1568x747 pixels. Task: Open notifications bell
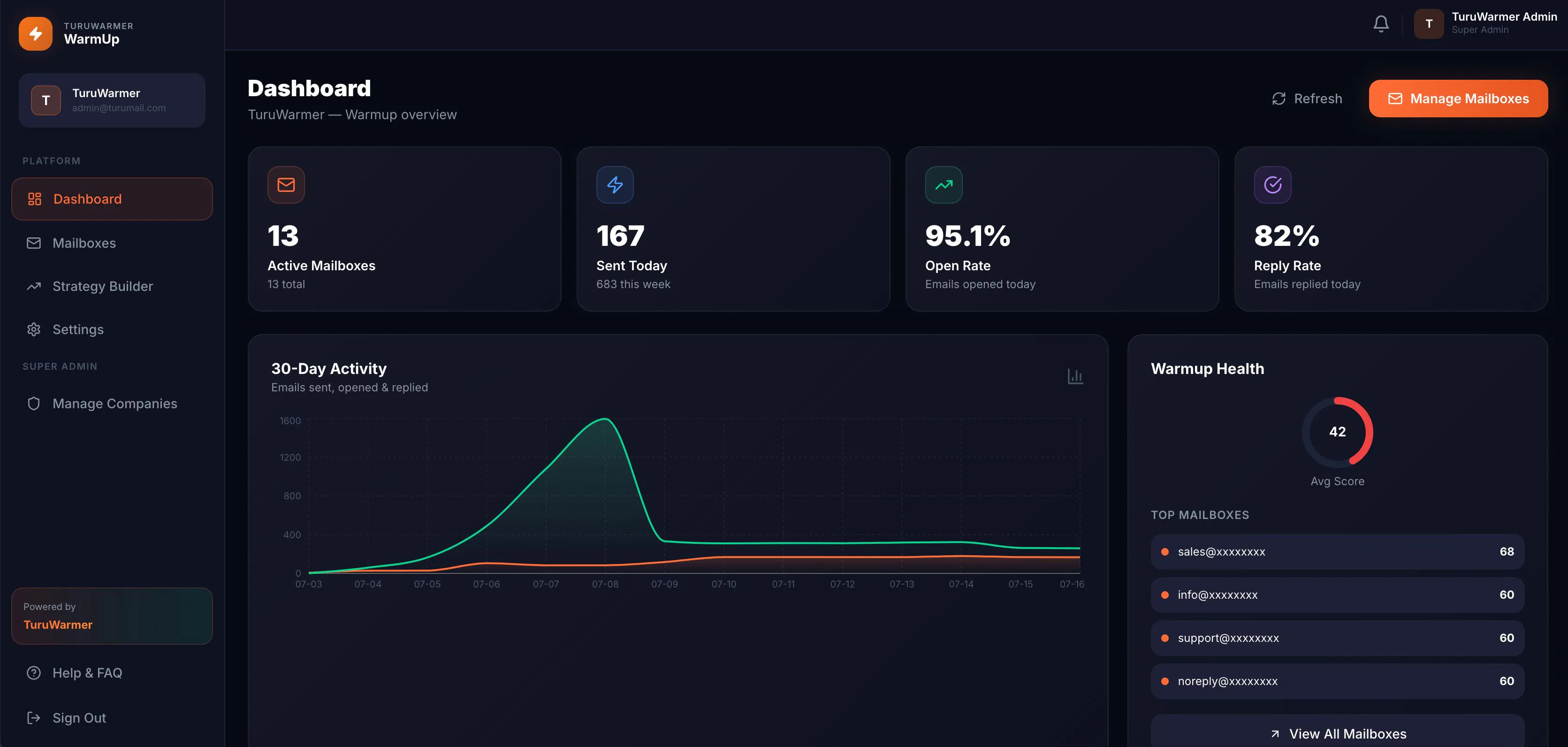(1381, 24)
